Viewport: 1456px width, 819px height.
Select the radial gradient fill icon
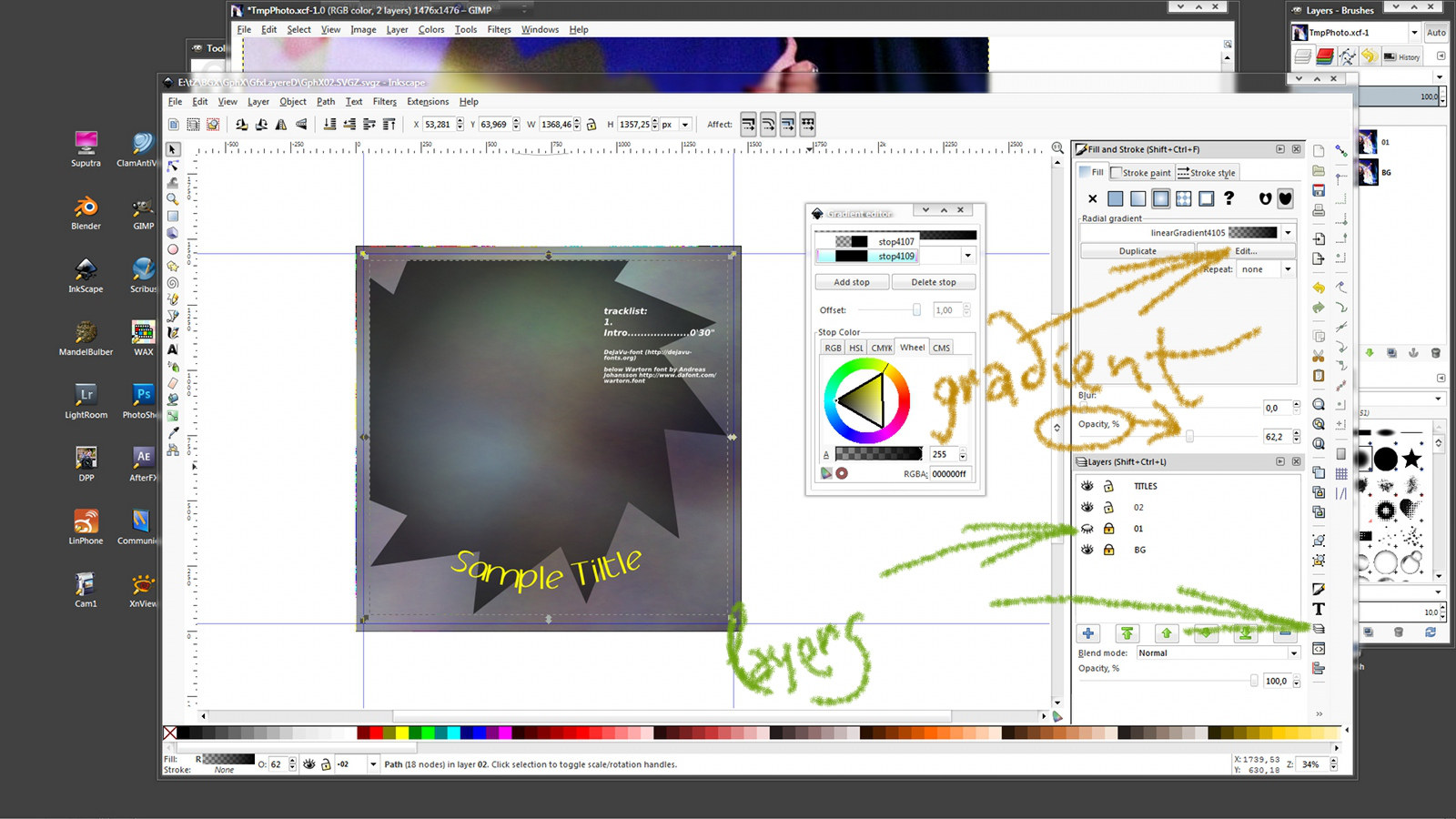tap(1161, 199)
